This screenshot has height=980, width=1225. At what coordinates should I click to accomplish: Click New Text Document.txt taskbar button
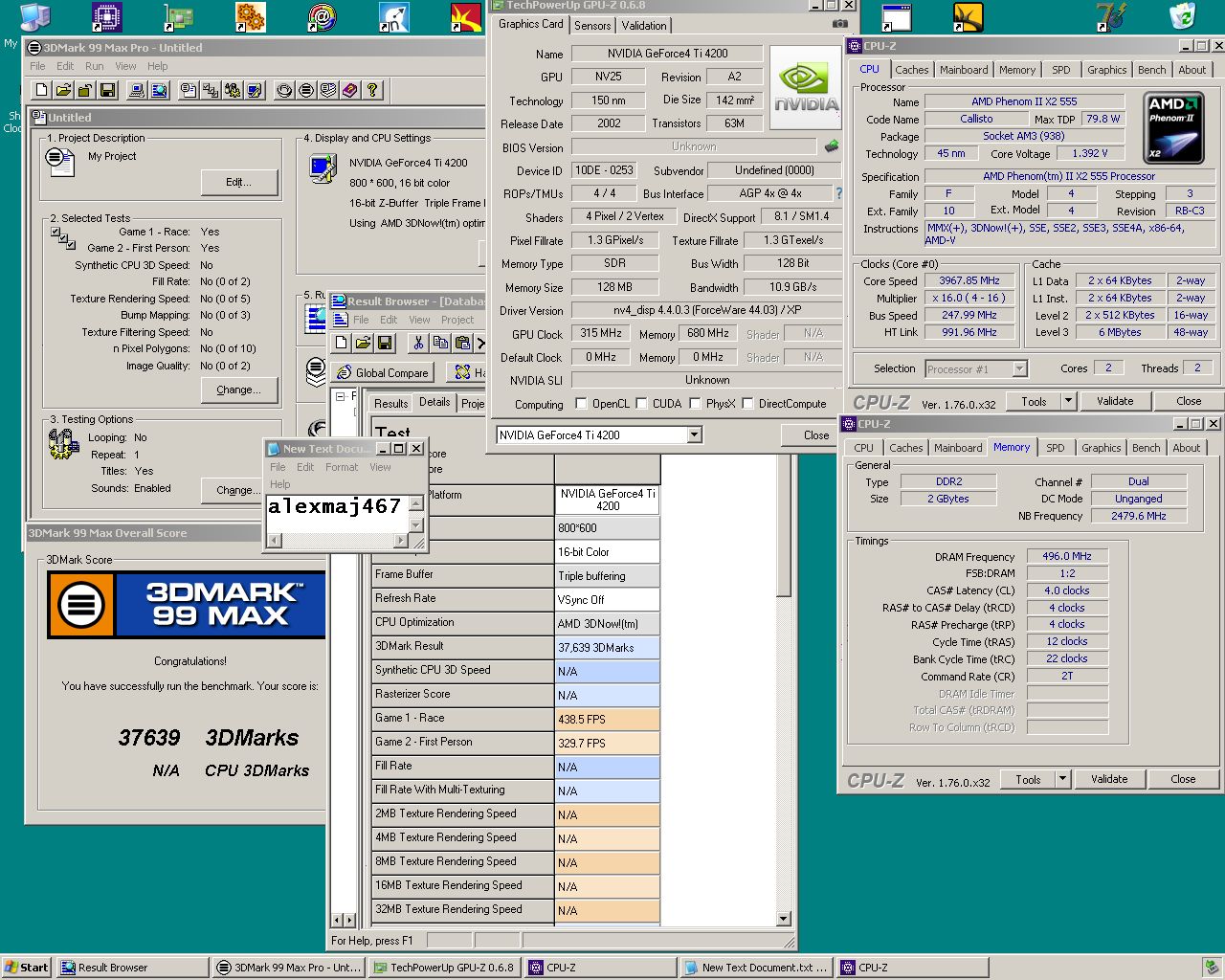pyautogui.click(x=756, y=968)
